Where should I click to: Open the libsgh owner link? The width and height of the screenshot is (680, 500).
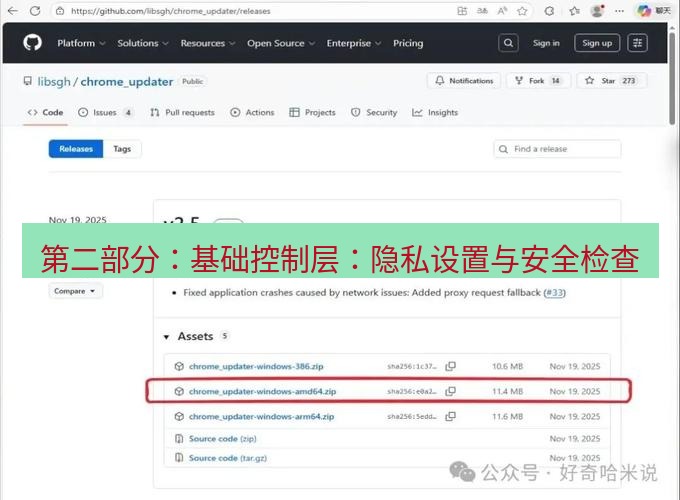click(x=54, y=82)
